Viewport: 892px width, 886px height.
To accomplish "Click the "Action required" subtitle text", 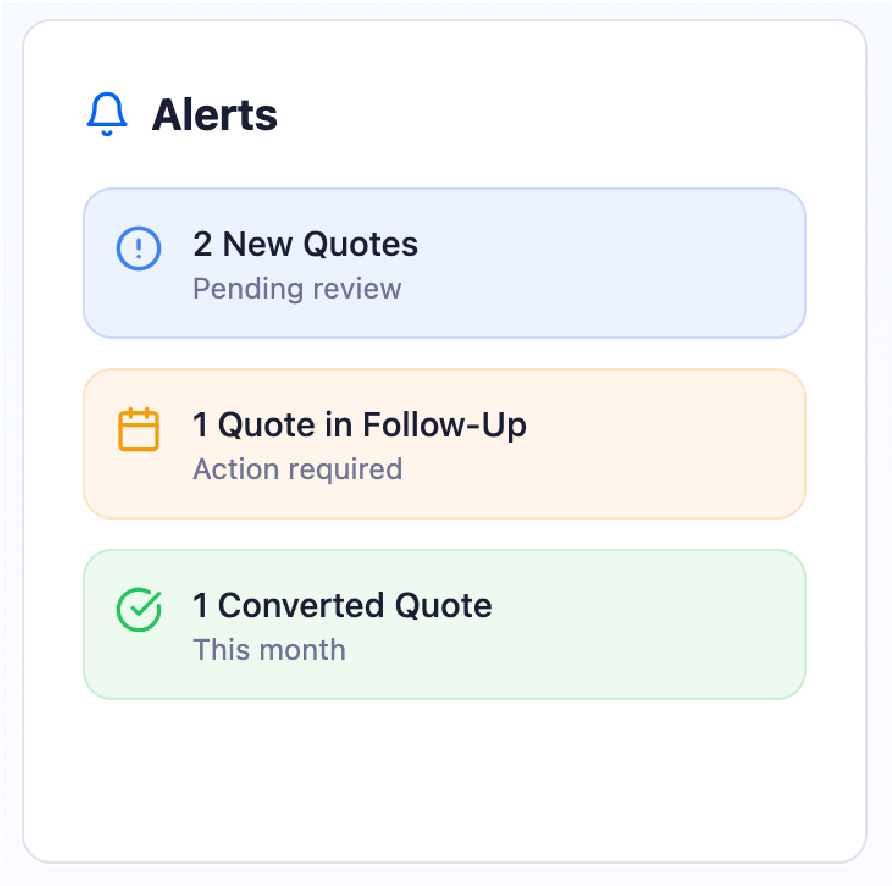I will coord(297,469).
